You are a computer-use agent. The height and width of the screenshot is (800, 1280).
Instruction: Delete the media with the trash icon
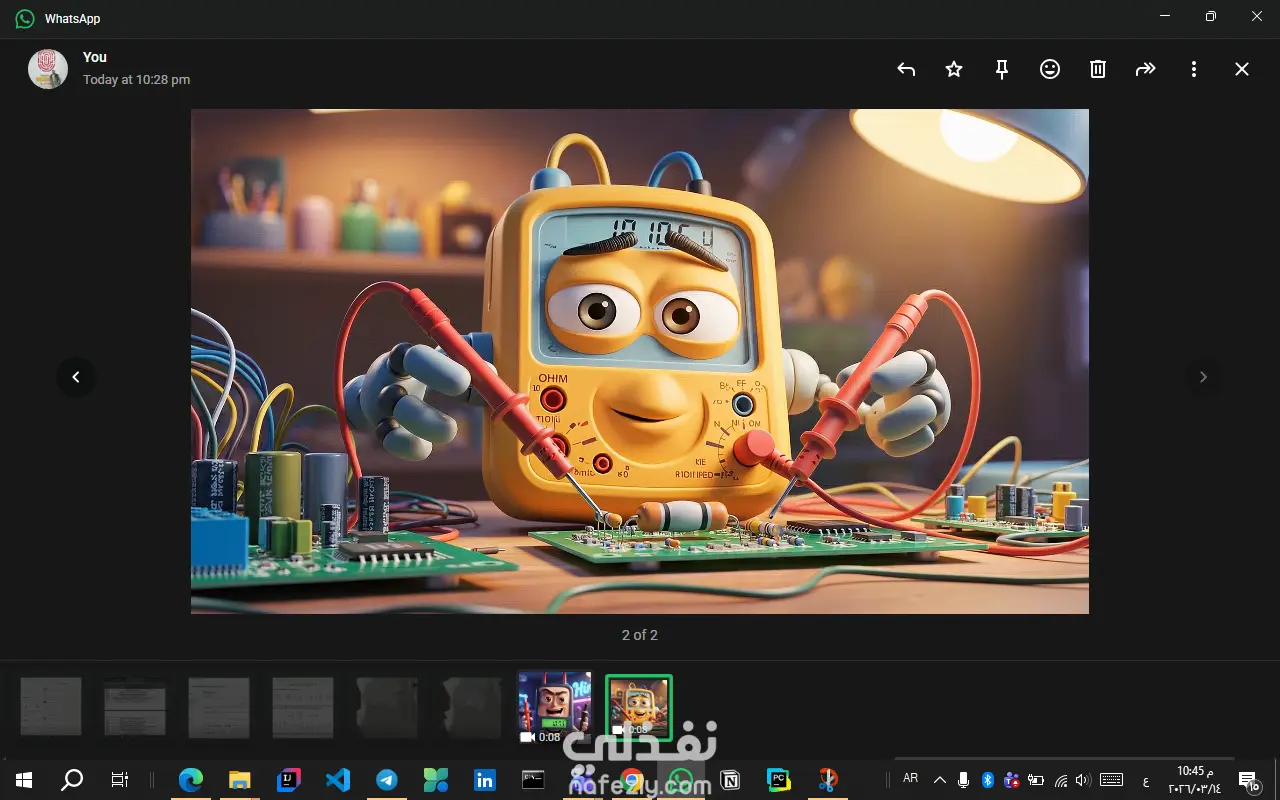(x=1098, y=69)
